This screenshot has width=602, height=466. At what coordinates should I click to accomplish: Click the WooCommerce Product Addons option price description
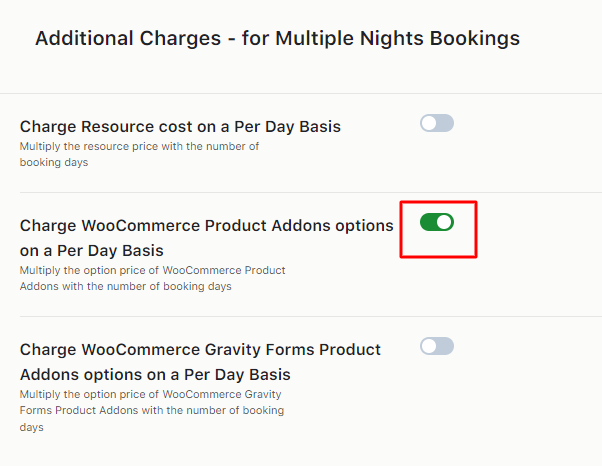click(x=152, y=278)
